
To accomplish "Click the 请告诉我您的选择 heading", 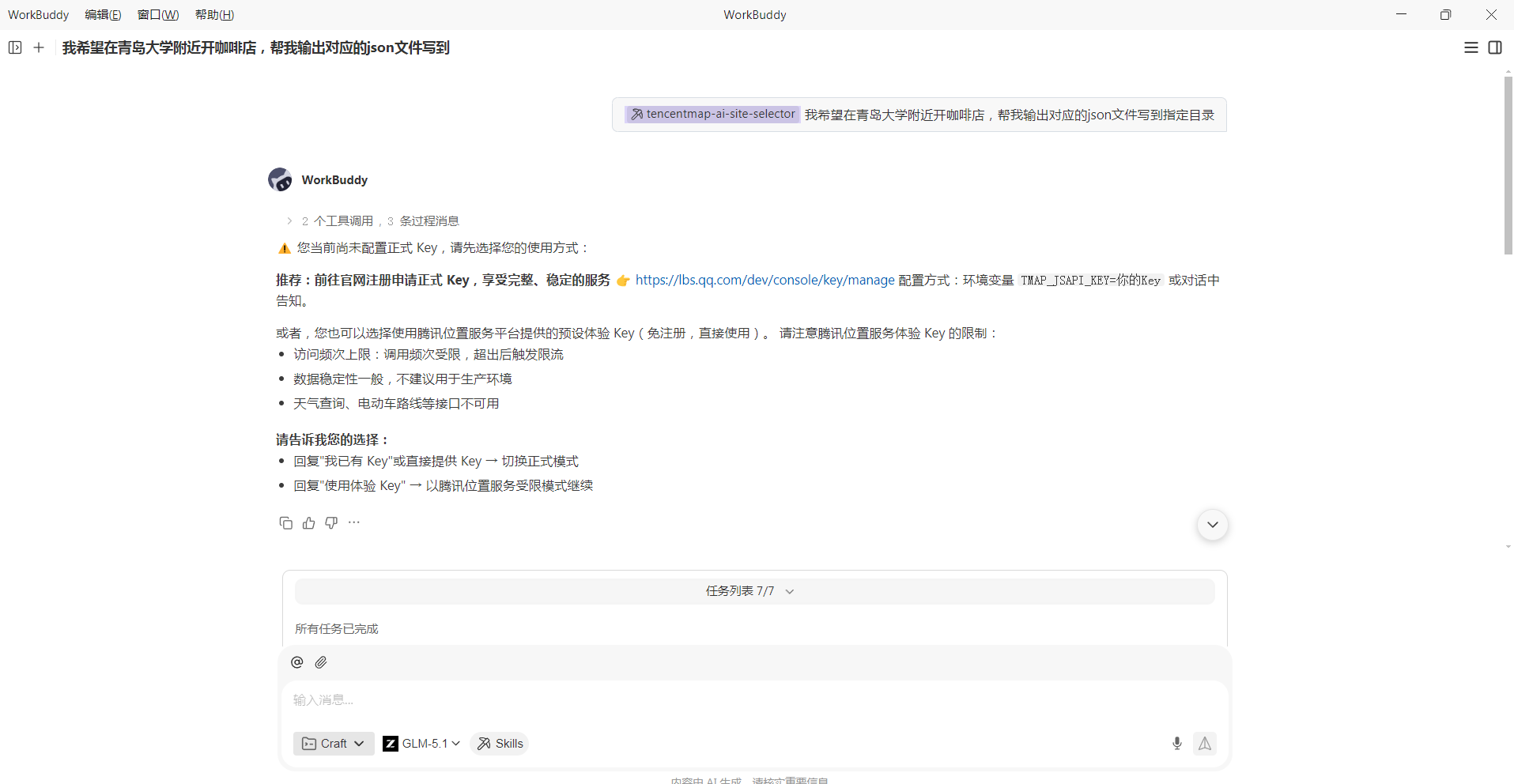I will (333, 439).
